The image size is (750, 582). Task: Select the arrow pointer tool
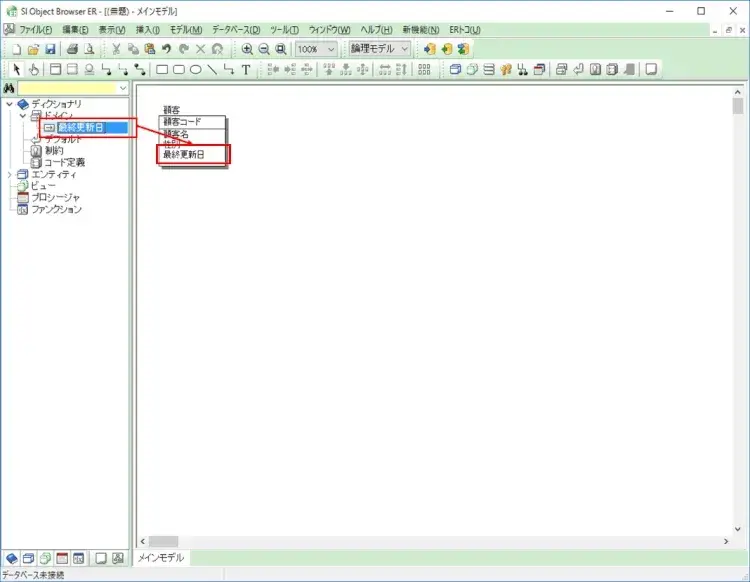[16, 70]
